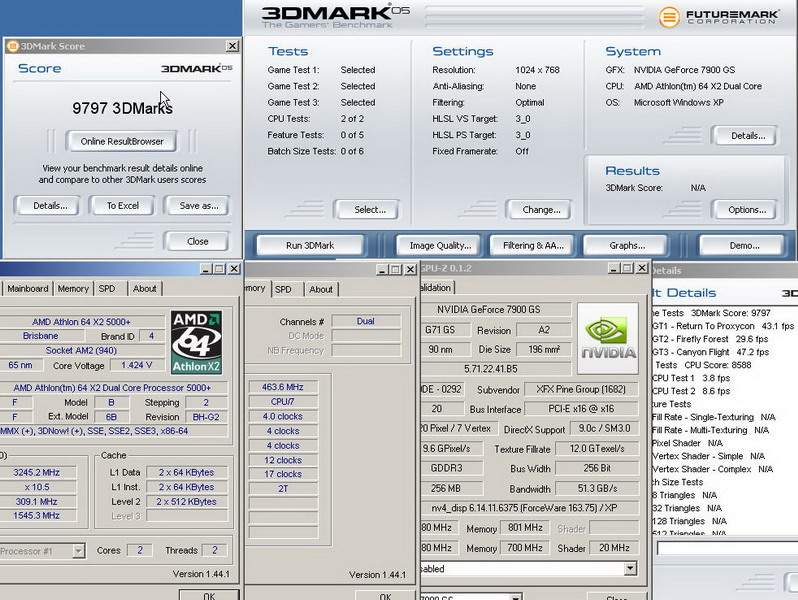Click the Futuremark Corporation logo
Screen dimensions: 798x600
coord(718,17)
